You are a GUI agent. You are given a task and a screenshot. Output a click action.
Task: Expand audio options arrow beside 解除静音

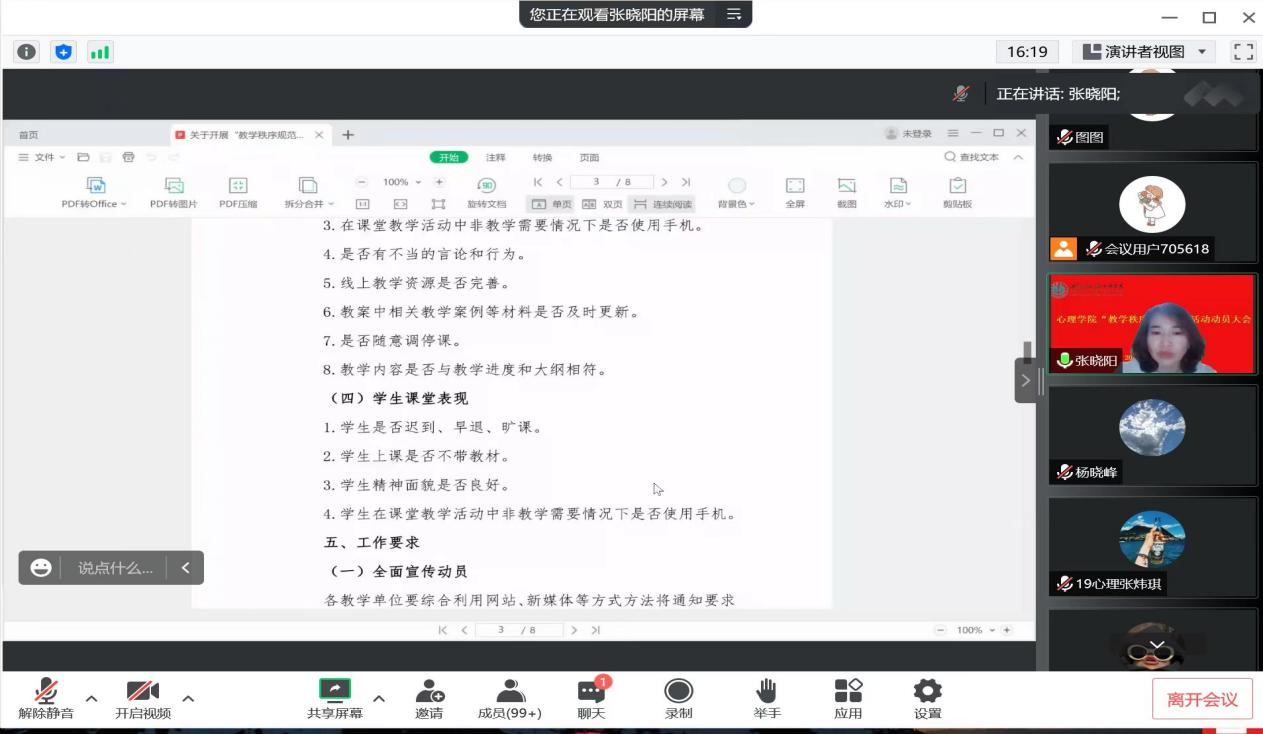(x=91, y=698)
